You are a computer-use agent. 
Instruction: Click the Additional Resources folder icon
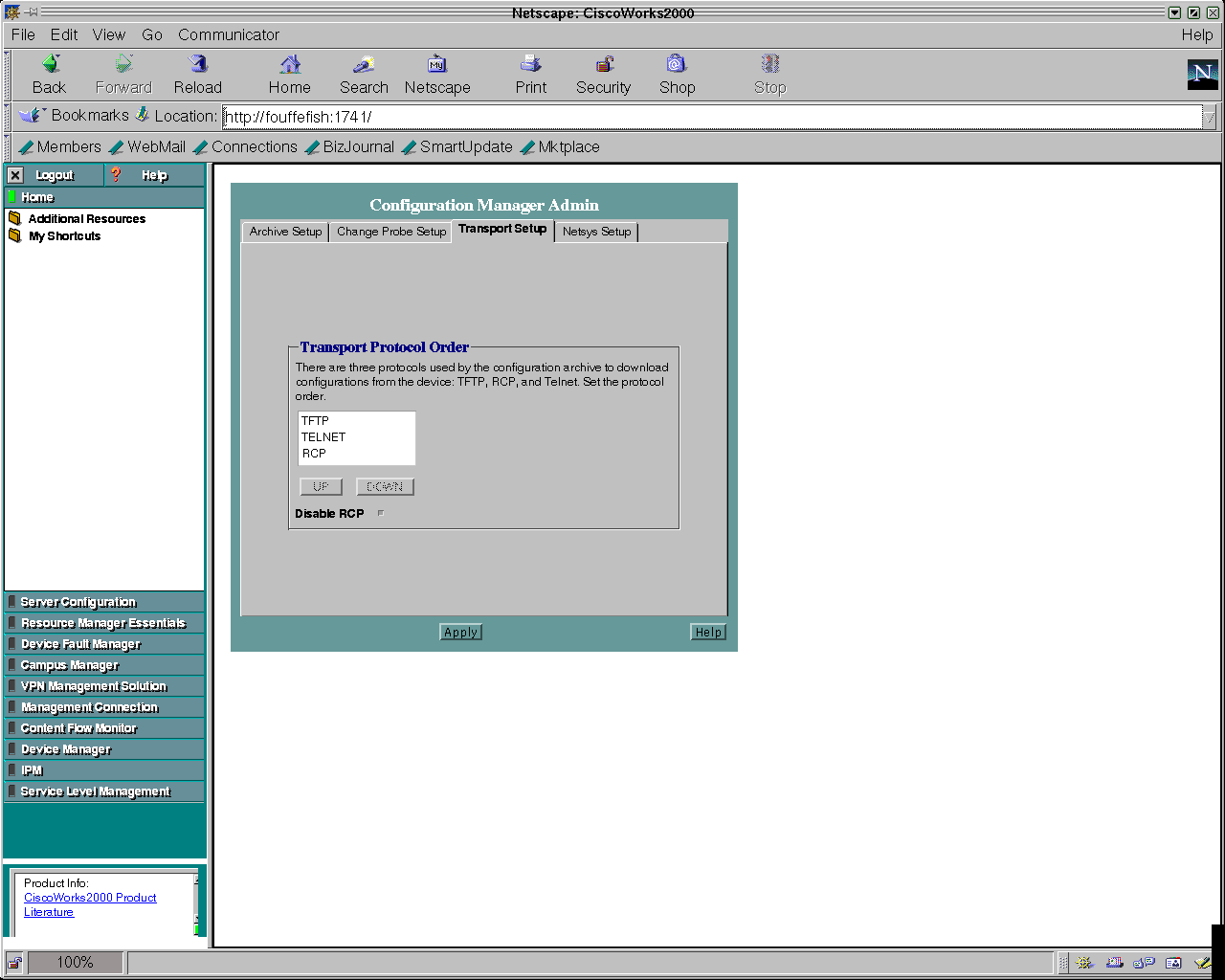pyautogui.click(x=14, y=218)
